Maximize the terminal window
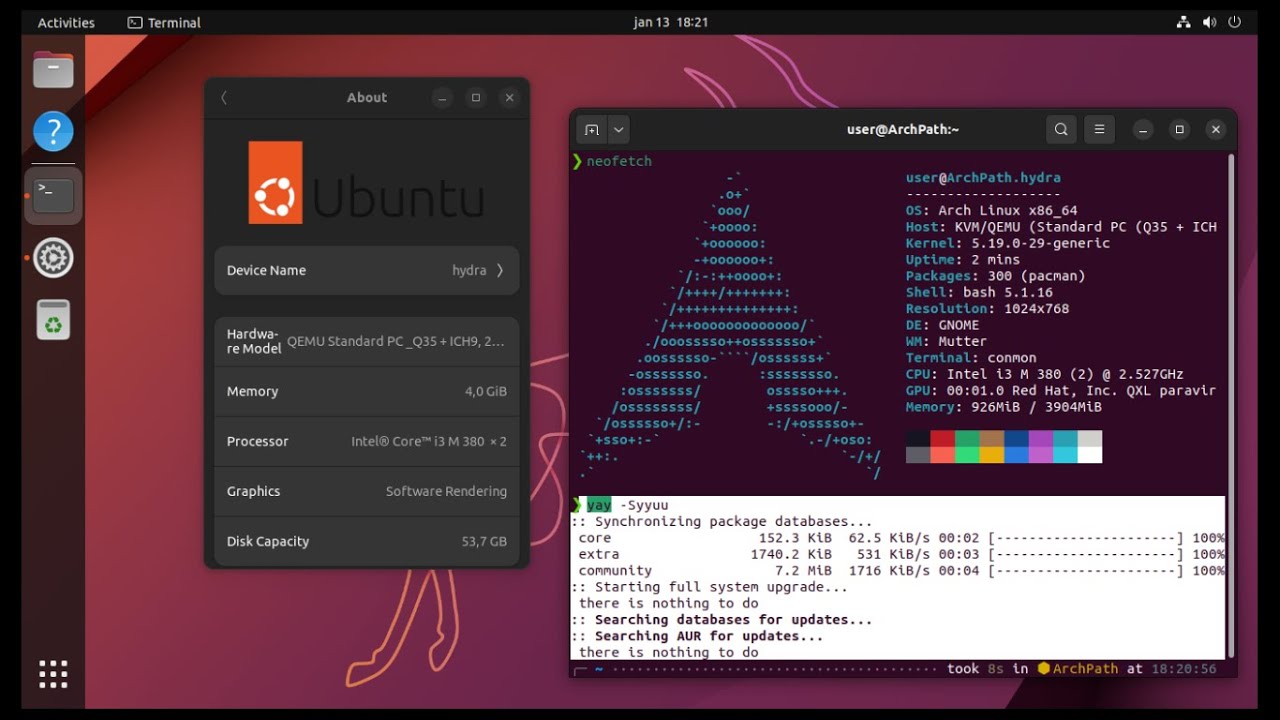The image size is (1280, 720). point(1179,129)
